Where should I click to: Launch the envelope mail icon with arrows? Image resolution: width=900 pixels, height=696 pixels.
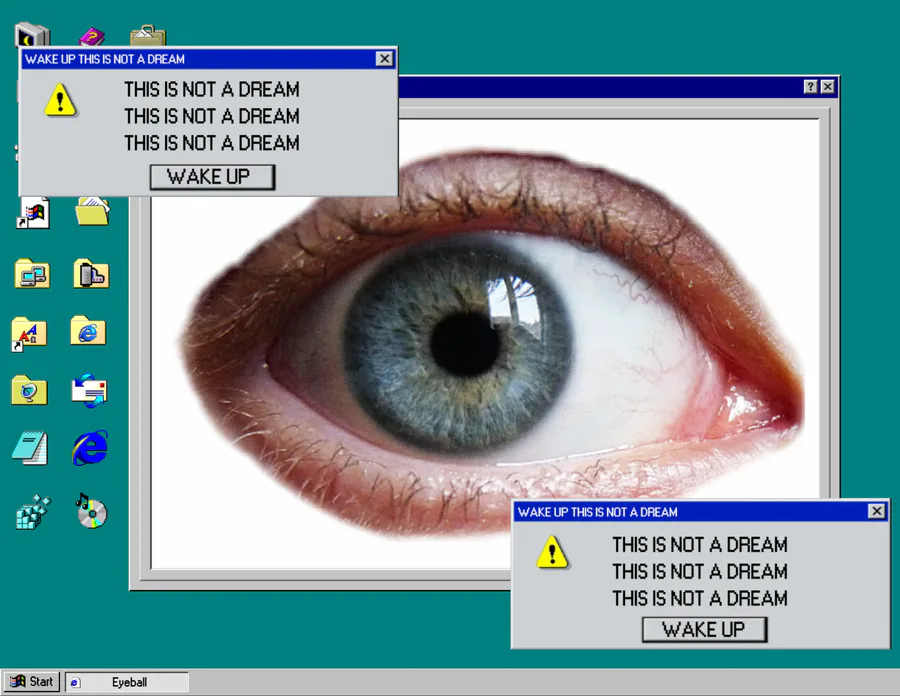coord(90,391)
